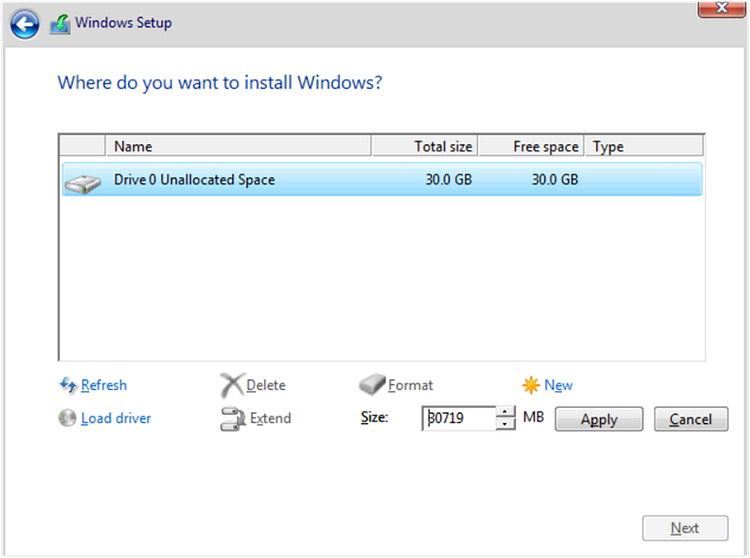The width and height of the screenshot is (750, 558).
Task: Sort by the Name column header
Action: (238, 146)
